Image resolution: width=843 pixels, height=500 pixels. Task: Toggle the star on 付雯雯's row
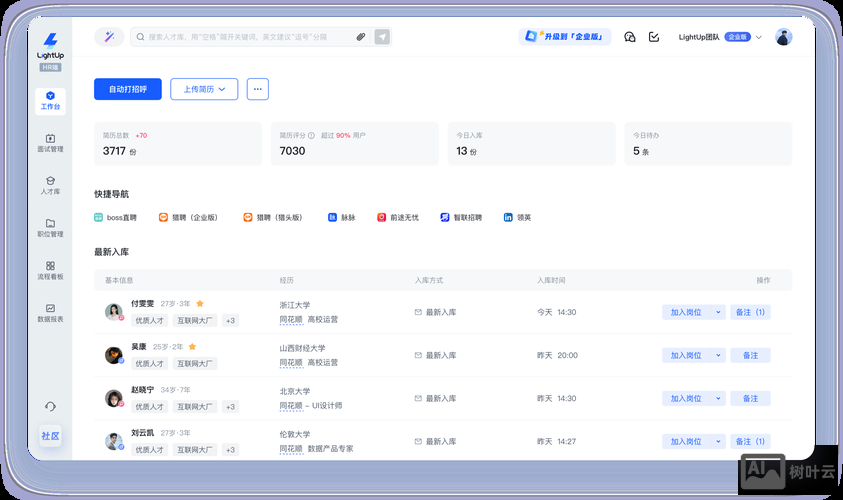coord(200,303)
